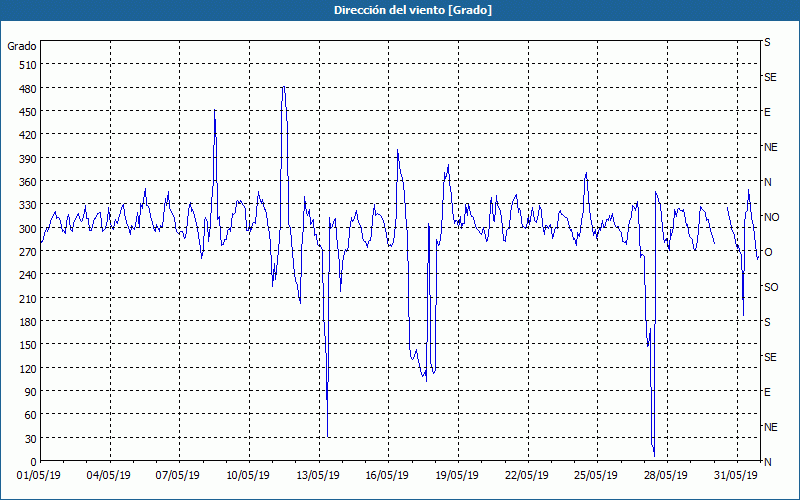This screenshot has width=800, height=500.
Task: Select the right-axis 'NE' label level with 390
Action: [770, 147]
